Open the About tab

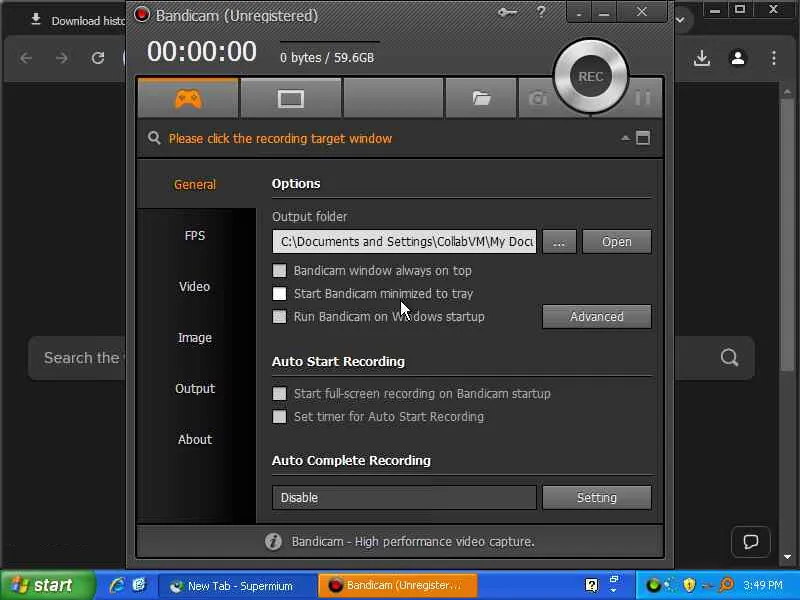pyautogui.click(x=195, y=439)
